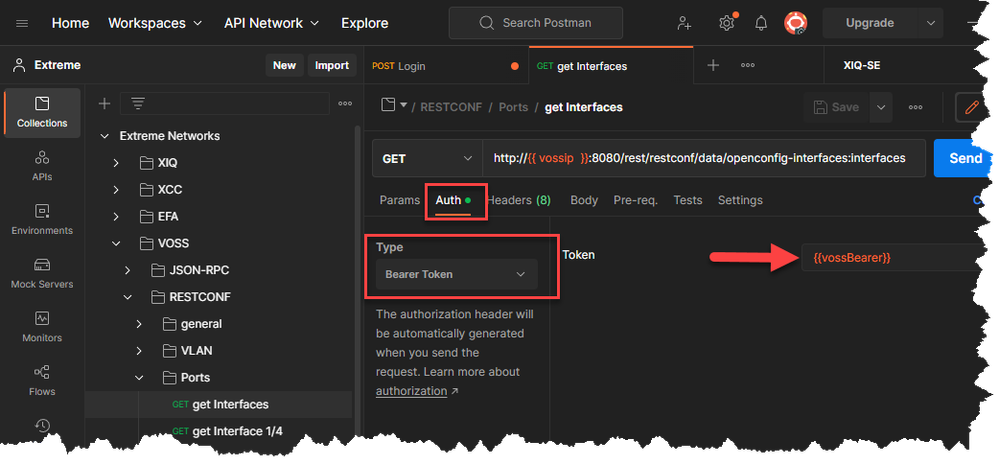Click the invite collaborators icon
Viewport: 999px width, 462px height.
point(684,24)
